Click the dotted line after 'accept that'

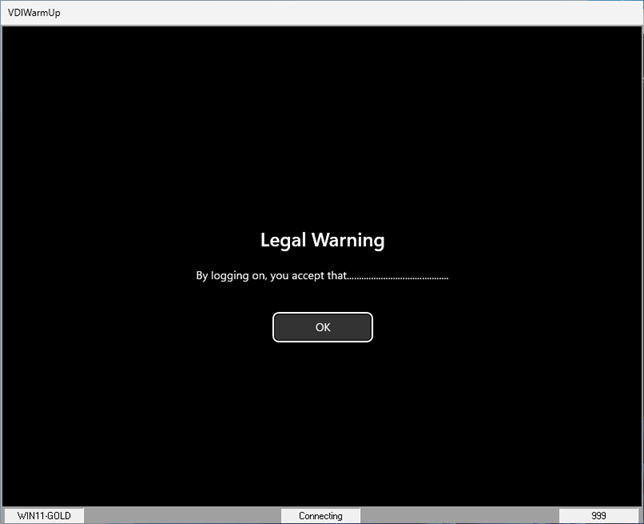coord(398,276)
